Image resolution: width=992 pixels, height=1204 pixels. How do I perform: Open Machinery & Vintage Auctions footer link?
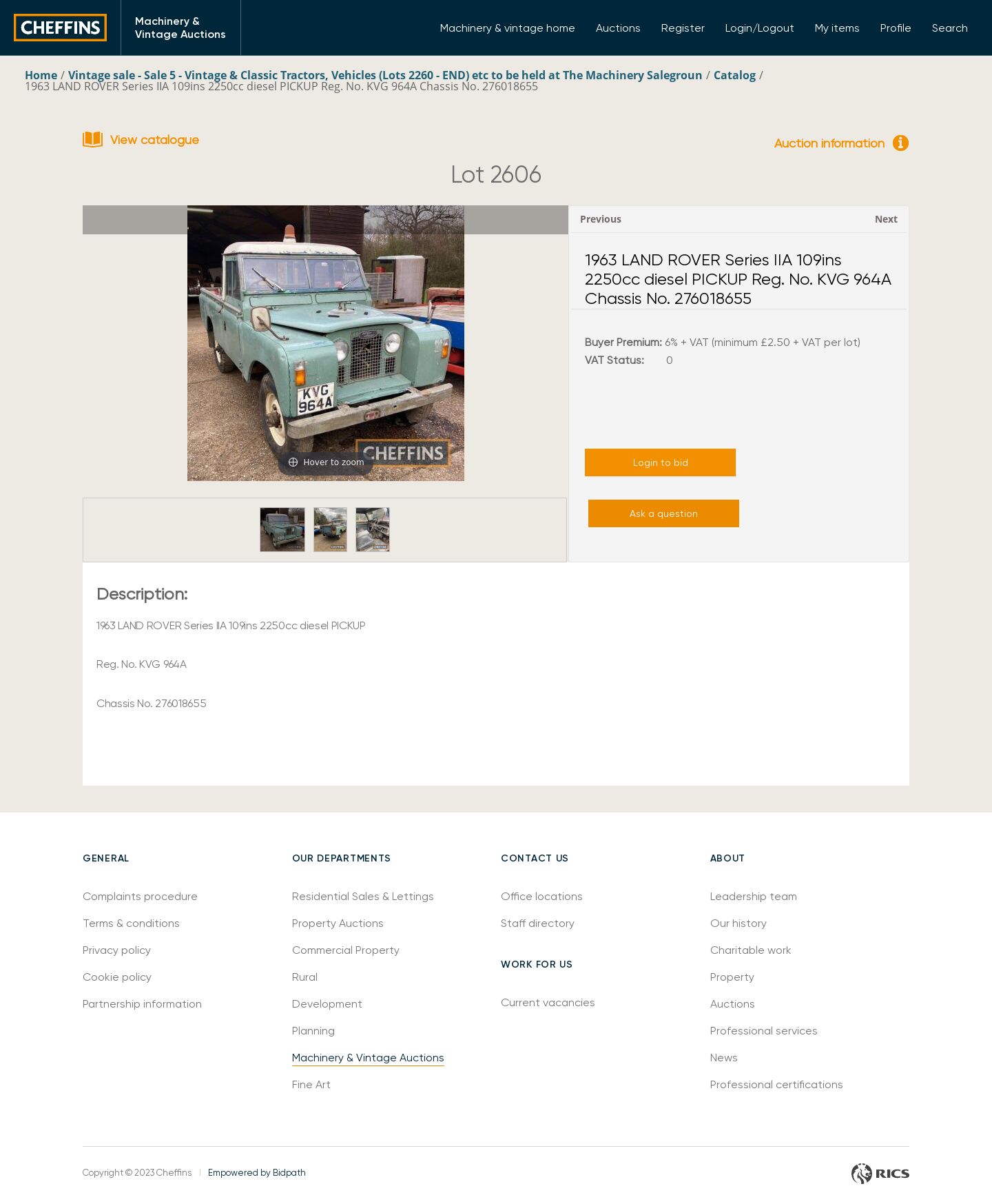(368, 1058)
